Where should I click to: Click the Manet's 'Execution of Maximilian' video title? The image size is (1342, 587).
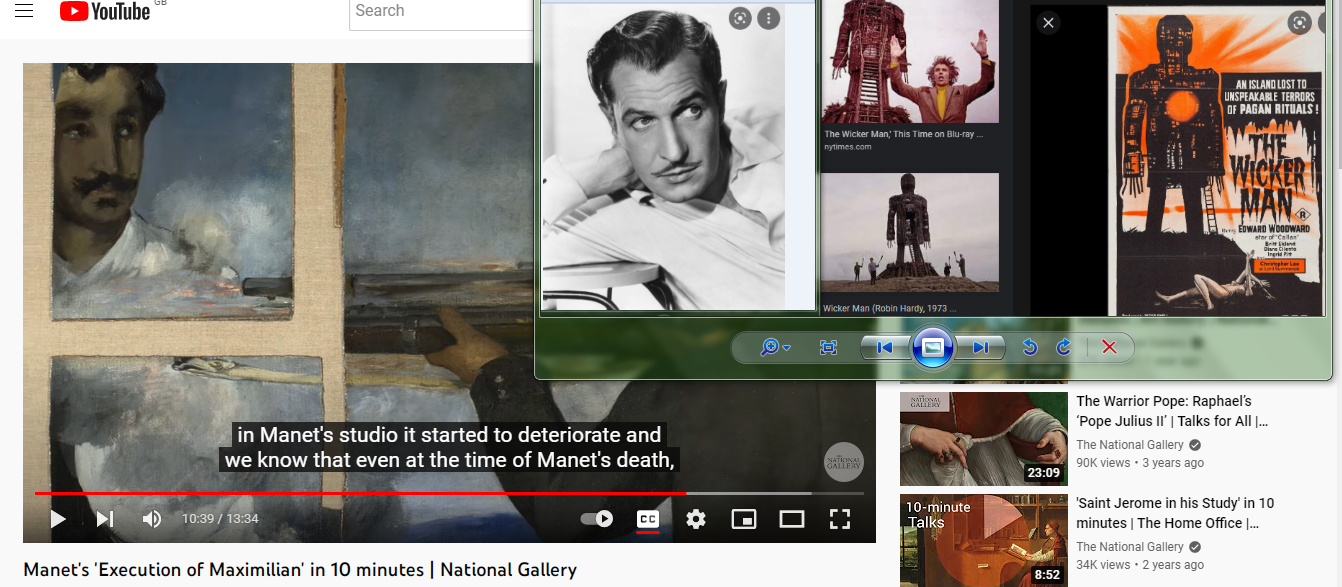[300, 570]
